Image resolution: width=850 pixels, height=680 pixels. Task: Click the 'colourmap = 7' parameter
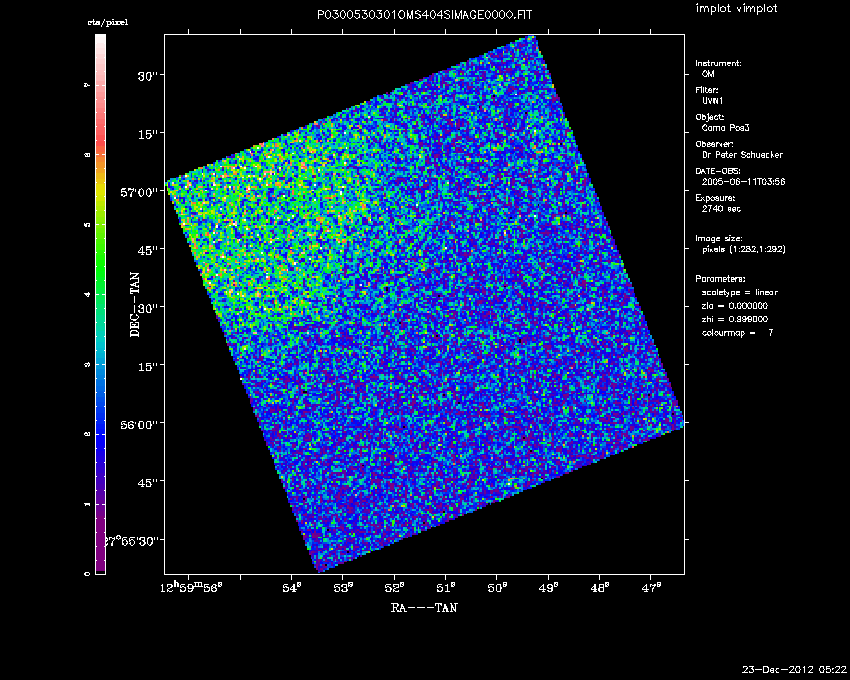tap(737, 333)
